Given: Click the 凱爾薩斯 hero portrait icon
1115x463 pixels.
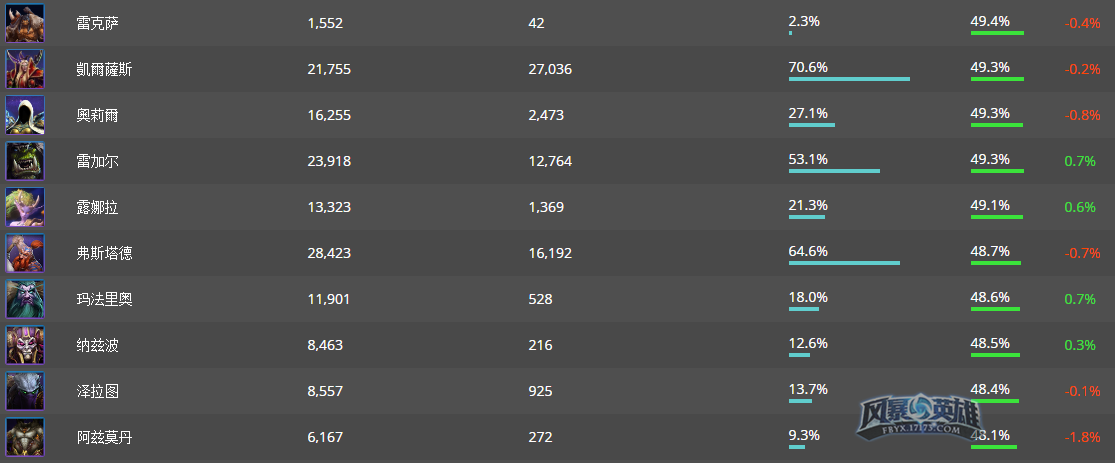Looking at the screenshot, I should coord(25,69).
